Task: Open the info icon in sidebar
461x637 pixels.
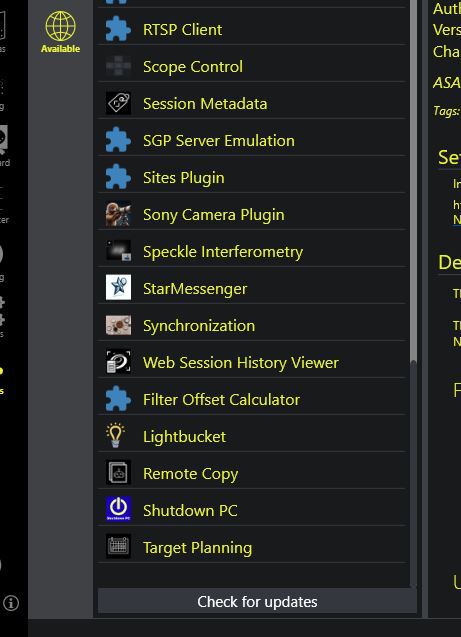Action: tap(11, 603)
